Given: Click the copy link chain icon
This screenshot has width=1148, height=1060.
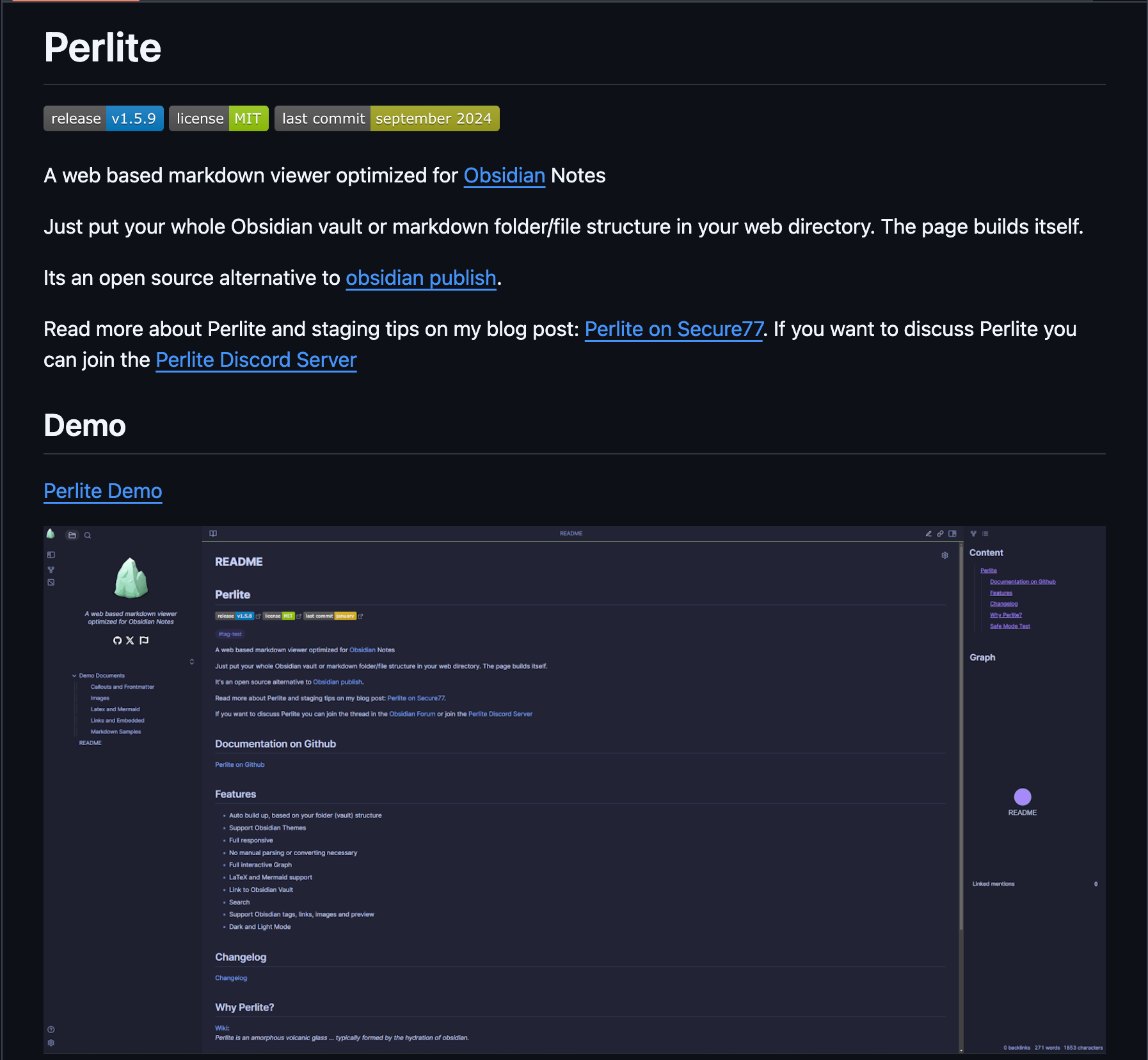Looking at the screenshot, I should (940, 533).
